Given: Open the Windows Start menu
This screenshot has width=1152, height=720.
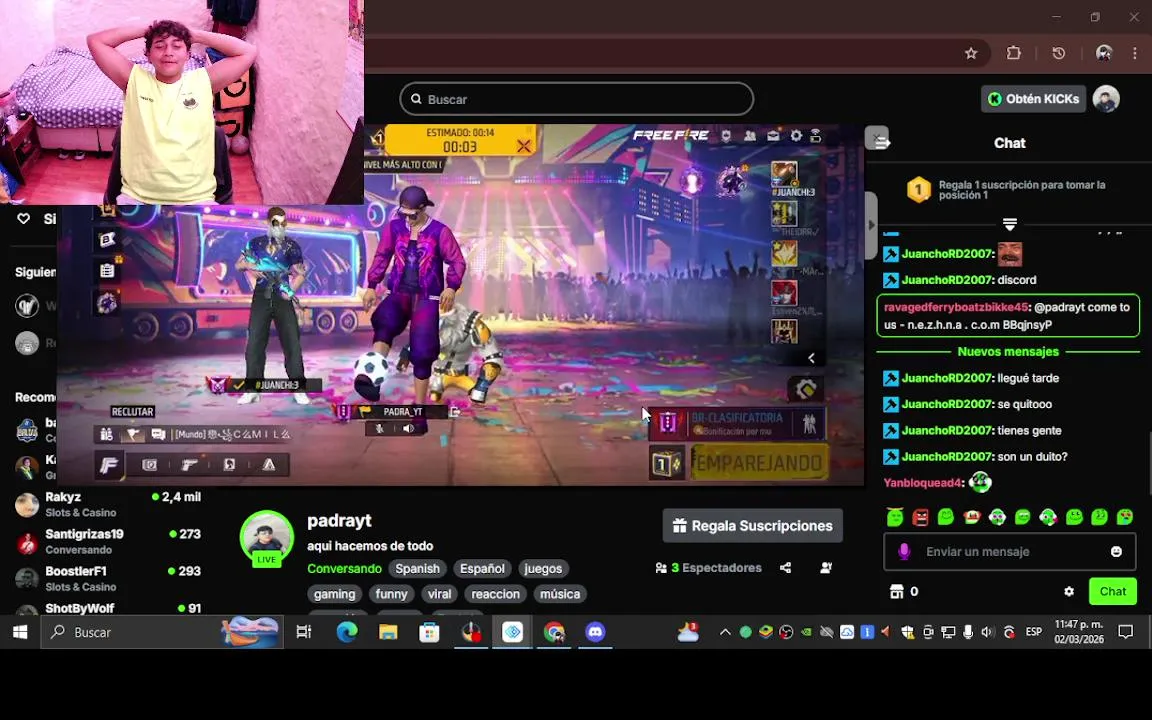Looking at the screenshot, I should coord(20,632).
